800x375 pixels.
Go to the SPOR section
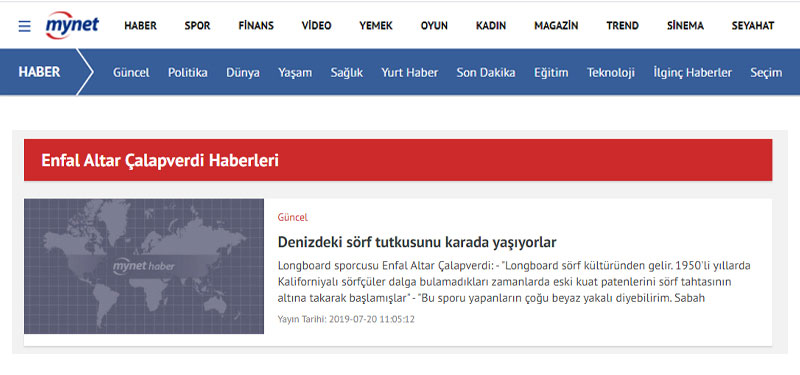coord(197,26)
